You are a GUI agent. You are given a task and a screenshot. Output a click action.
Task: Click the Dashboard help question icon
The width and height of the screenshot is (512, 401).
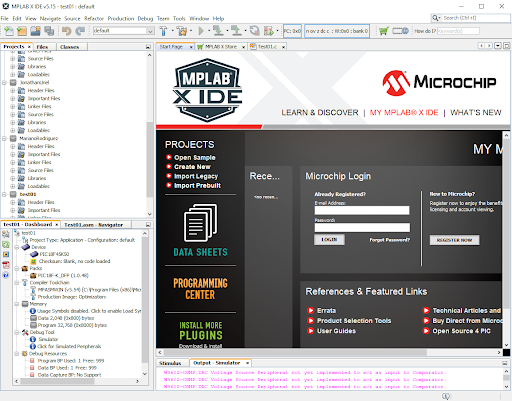point(6,275)
